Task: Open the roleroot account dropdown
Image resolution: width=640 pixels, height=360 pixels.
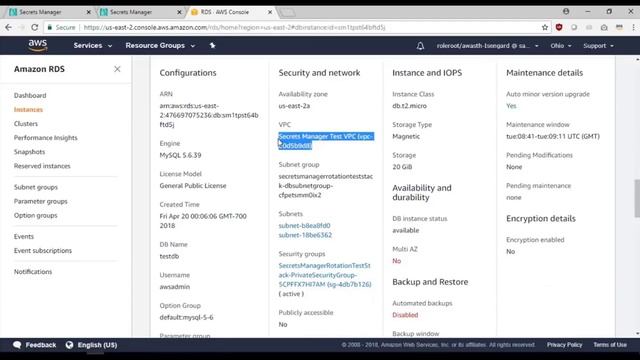Action: click(487, 46)
